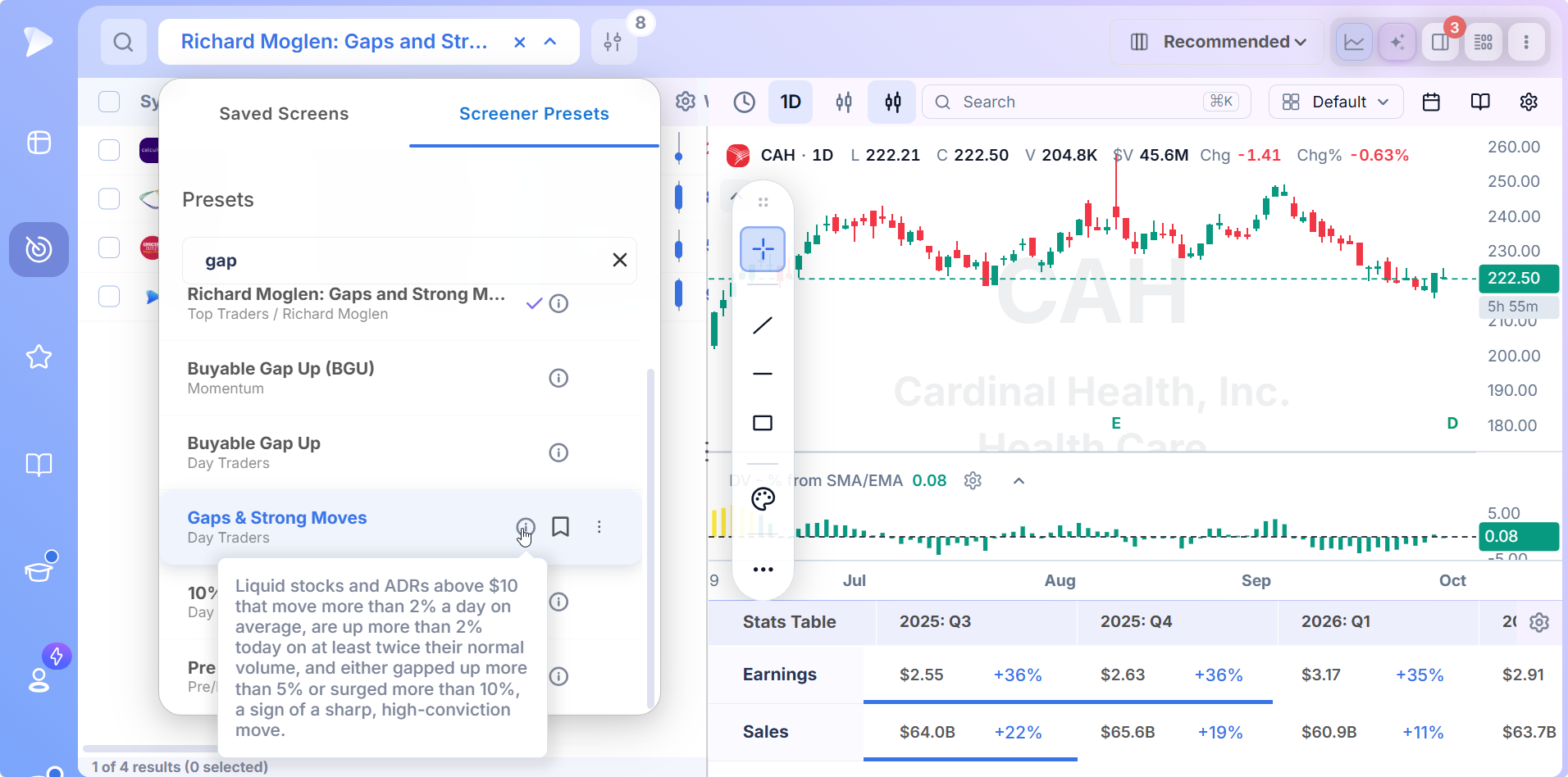Check the third result row checkbox
This screenshot has width=1568, height=777.
click(109, 248)
